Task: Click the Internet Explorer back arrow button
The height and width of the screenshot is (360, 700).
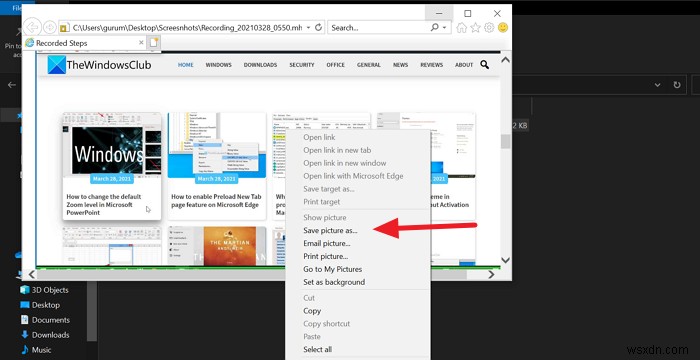Action: (33, 27)
